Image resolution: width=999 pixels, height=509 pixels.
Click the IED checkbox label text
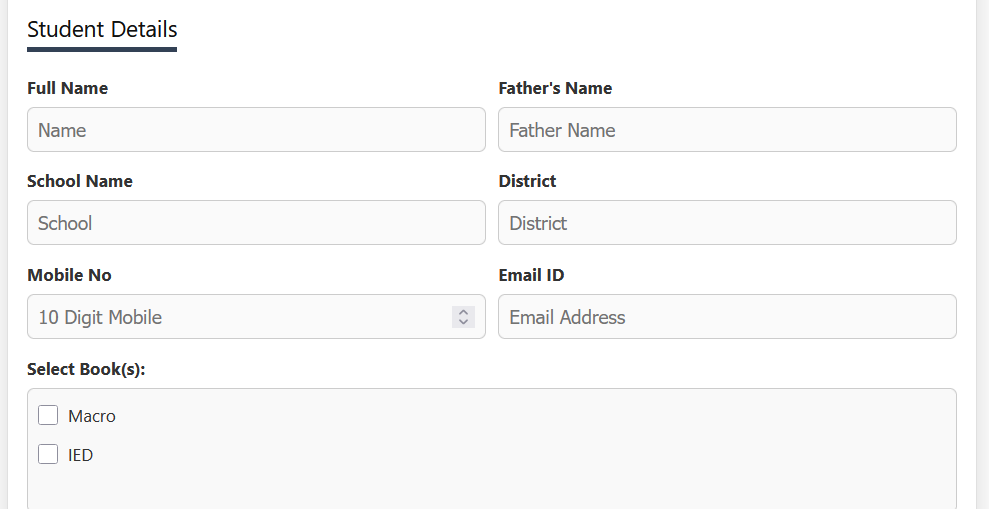pyautogui.click(x=81, y=455)
